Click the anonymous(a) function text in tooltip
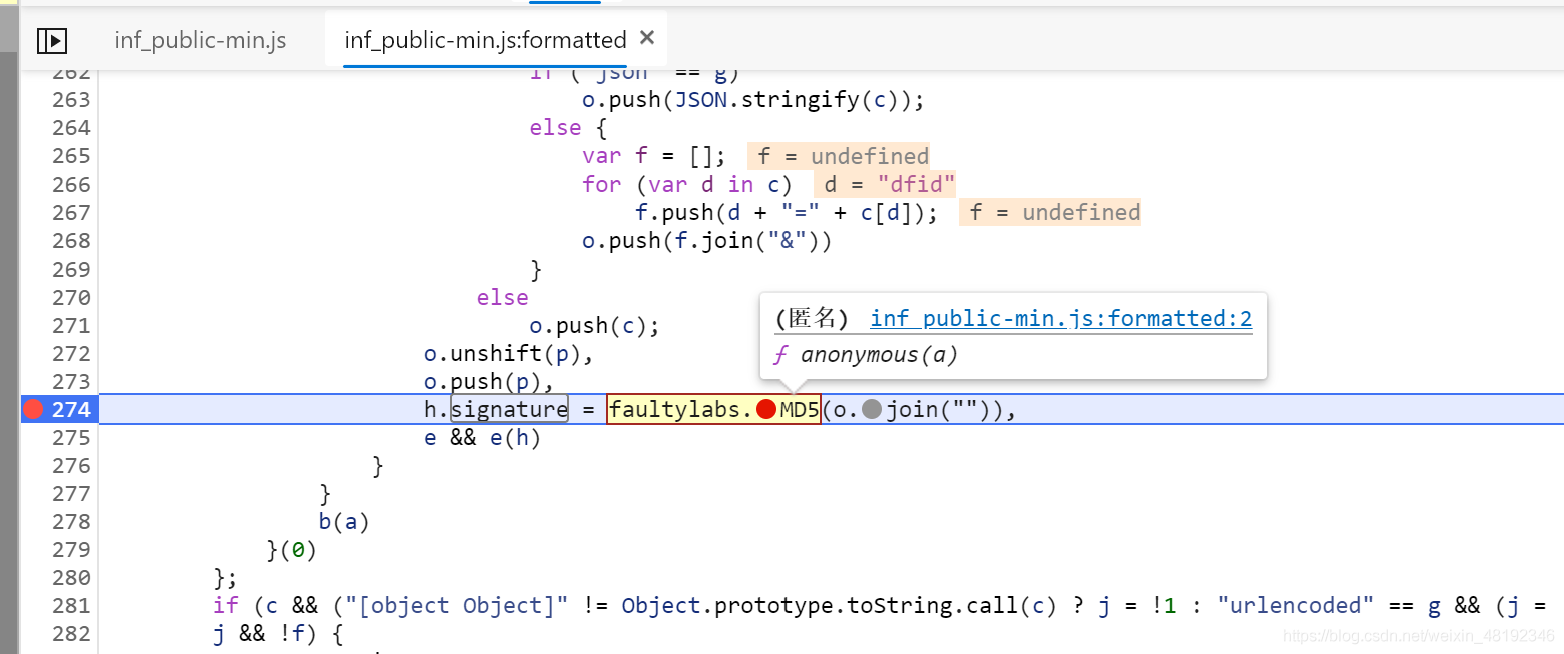Screen dimensions: 1564x654 tap(880, 355)
